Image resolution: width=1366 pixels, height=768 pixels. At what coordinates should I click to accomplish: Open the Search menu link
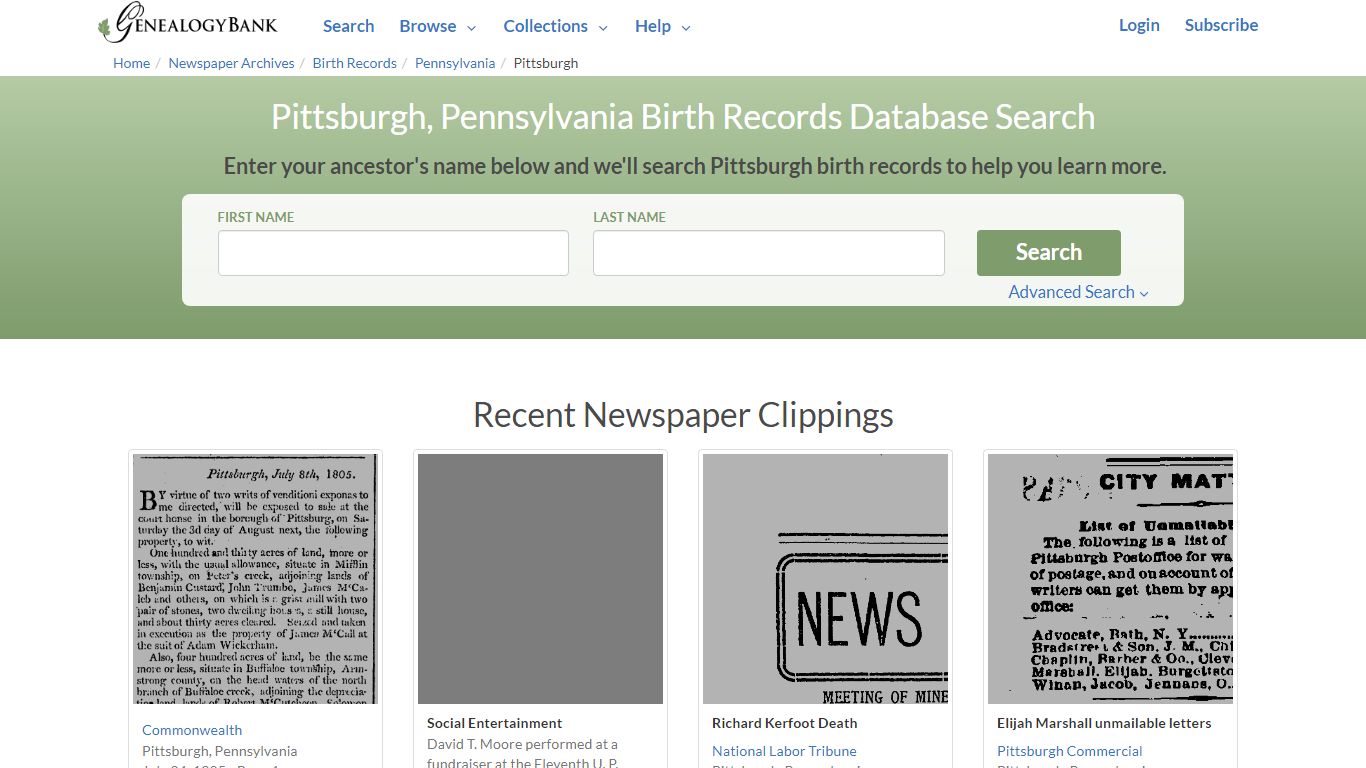coord(348,26)
